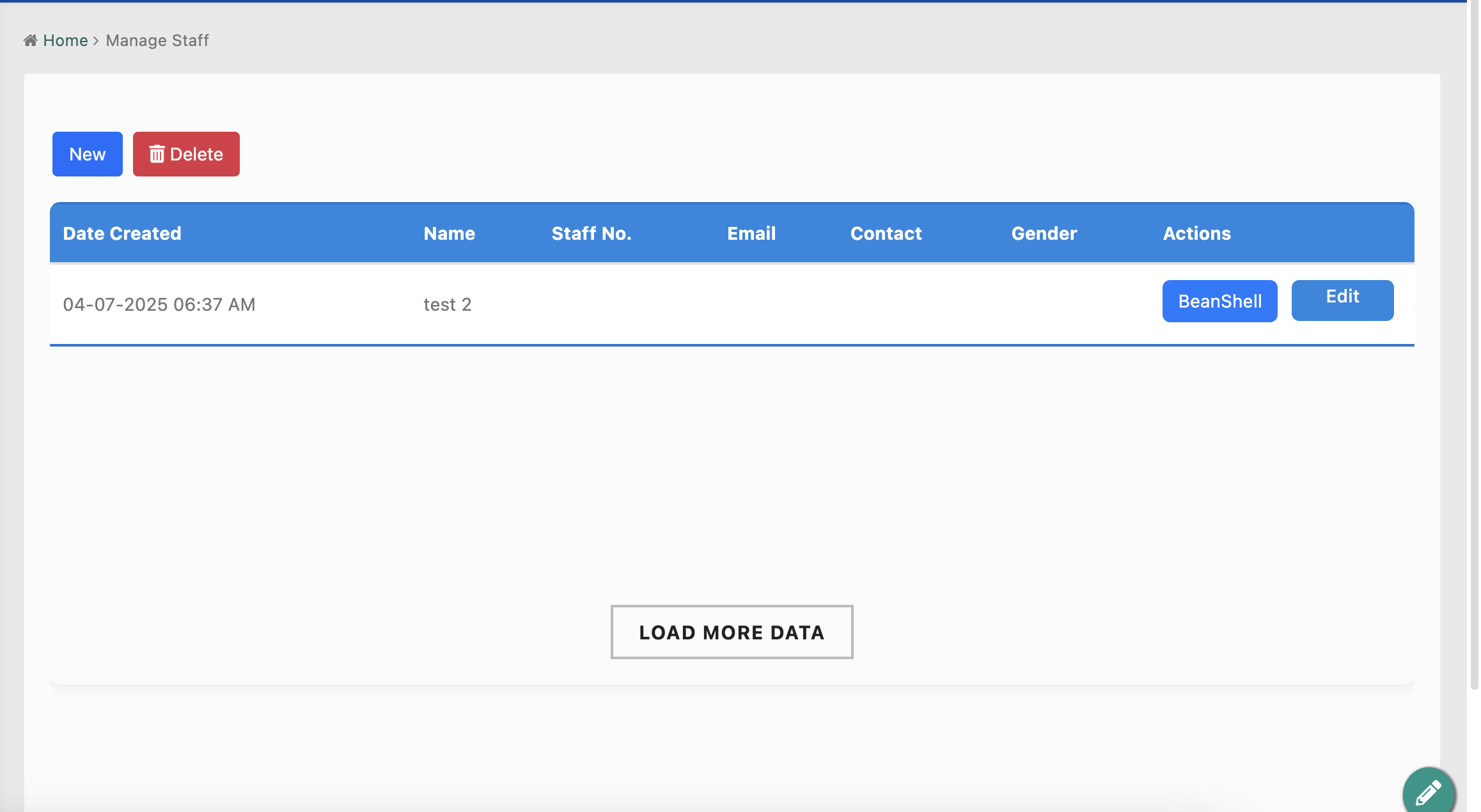This screenshot has width=1481, height=812.
Task: Edit the test 2 staff record
Action: pos(1342,300)
